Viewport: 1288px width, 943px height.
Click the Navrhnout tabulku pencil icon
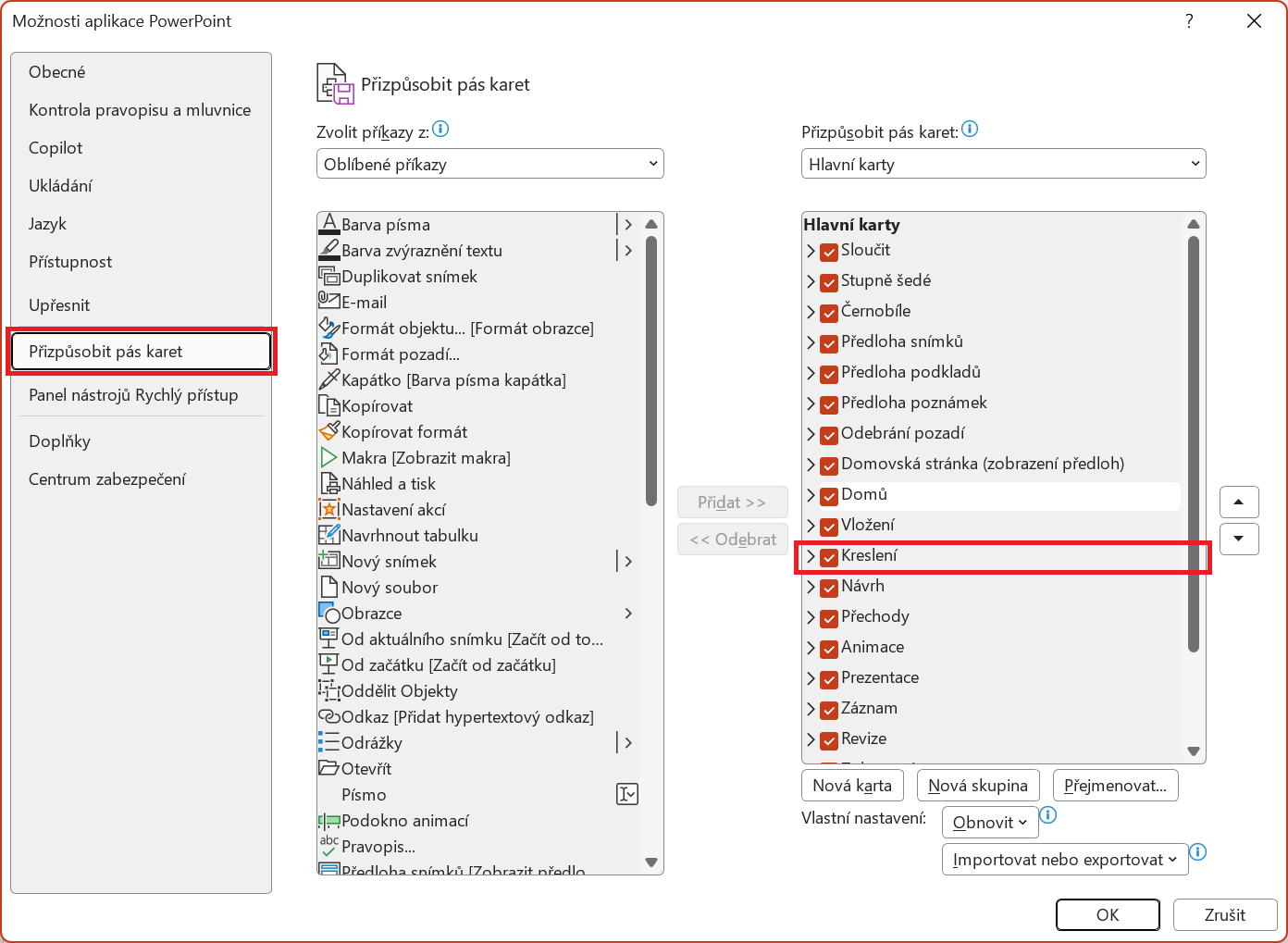[x=329, y=535]
